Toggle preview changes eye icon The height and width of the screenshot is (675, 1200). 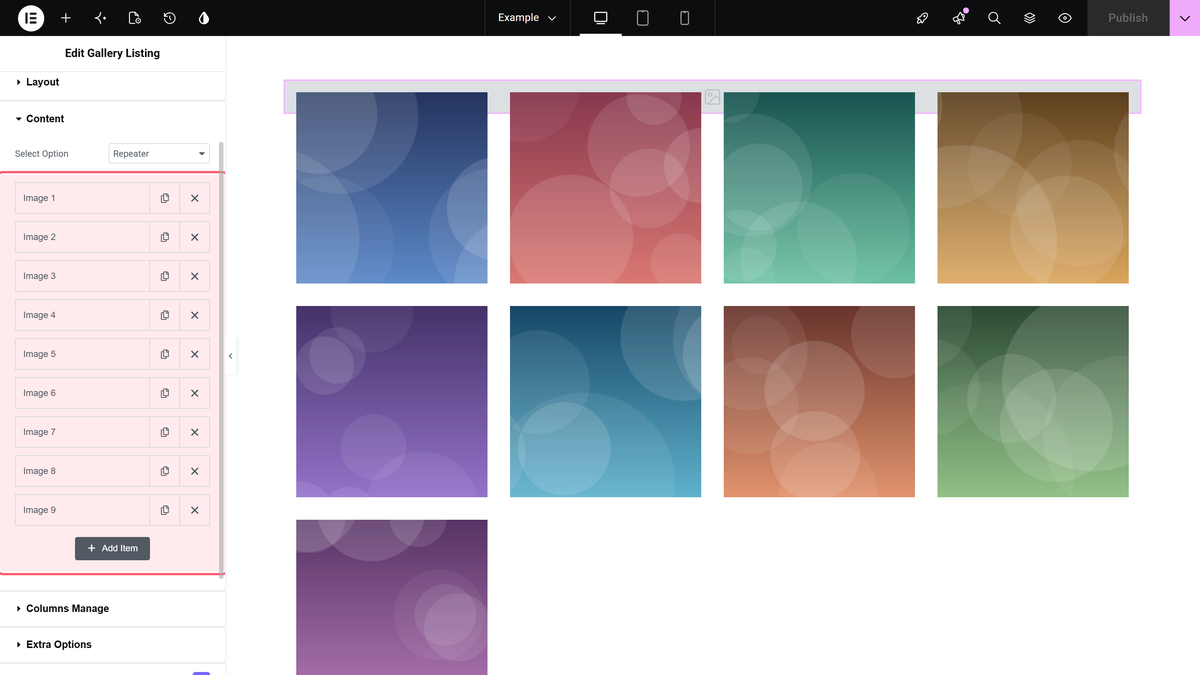[1065, 18]
